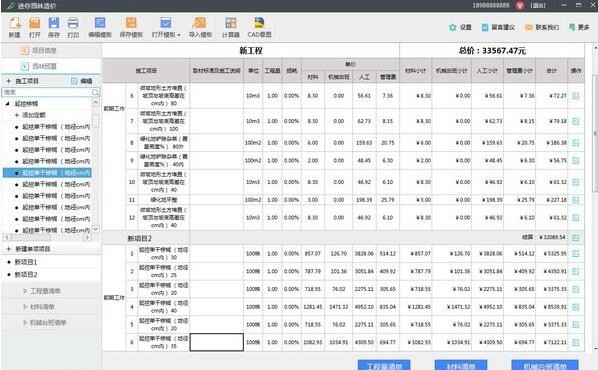The height and width of the screenshot is (370, 598).
Task: Click the 总价：33567.47元 total
Action: click(492, 51)
